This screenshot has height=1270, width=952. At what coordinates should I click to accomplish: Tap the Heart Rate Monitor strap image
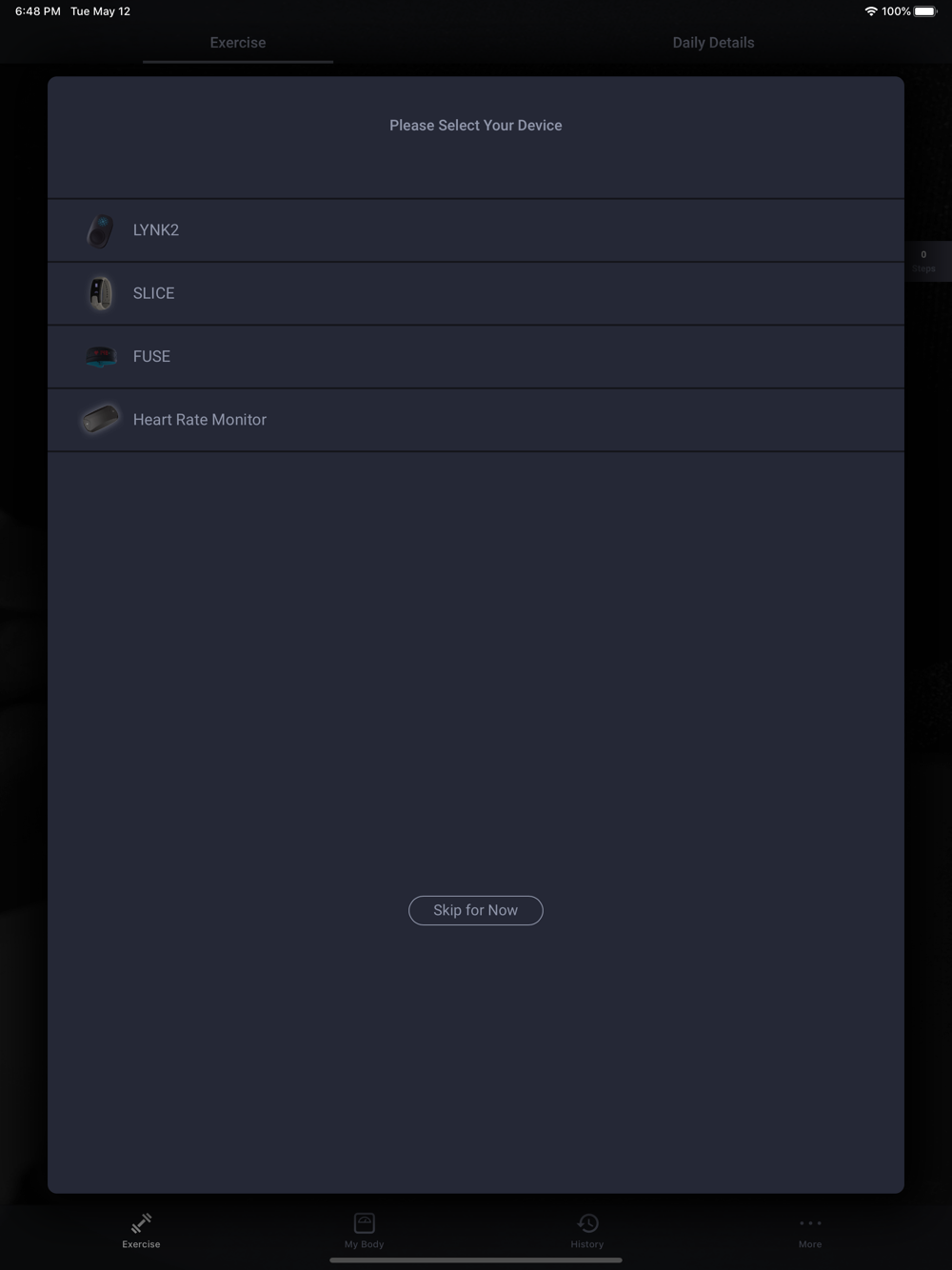tap(100, 419)
